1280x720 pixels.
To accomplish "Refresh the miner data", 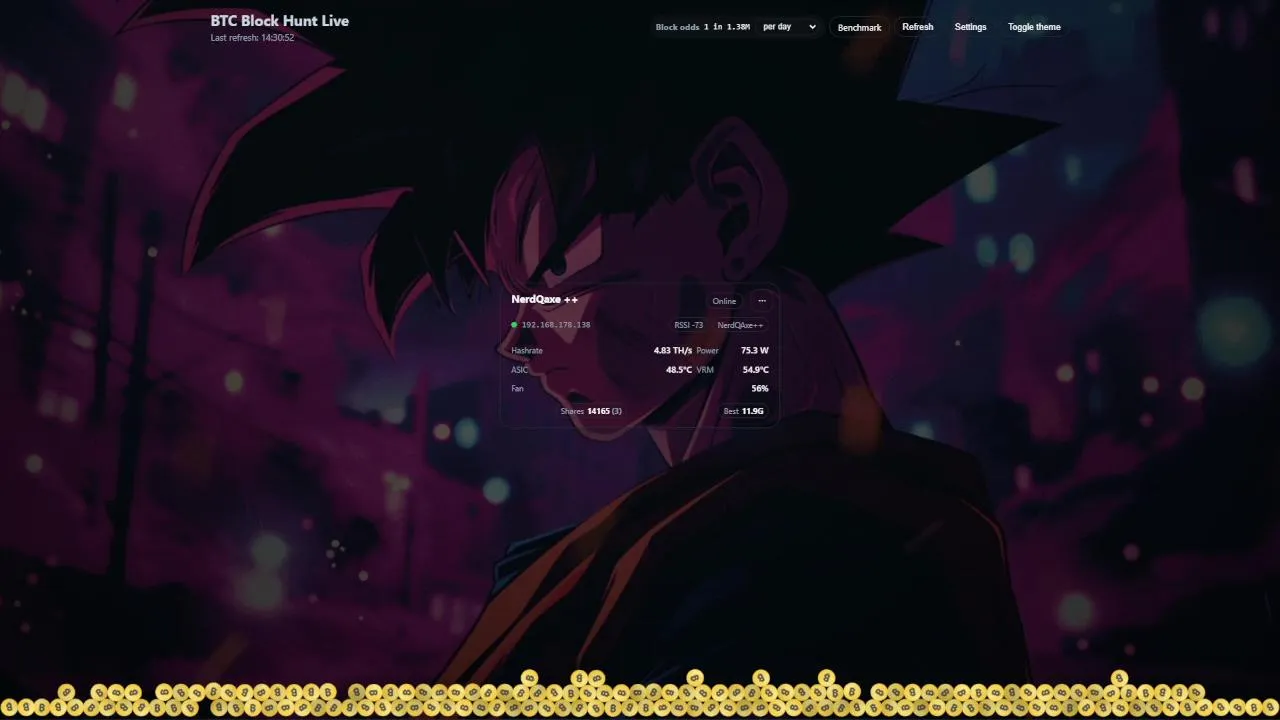I will point(917,27).
